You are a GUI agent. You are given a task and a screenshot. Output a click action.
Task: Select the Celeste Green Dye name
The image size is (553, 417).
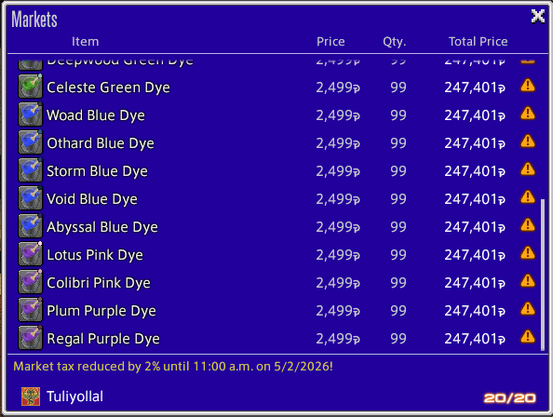(108, 87)
